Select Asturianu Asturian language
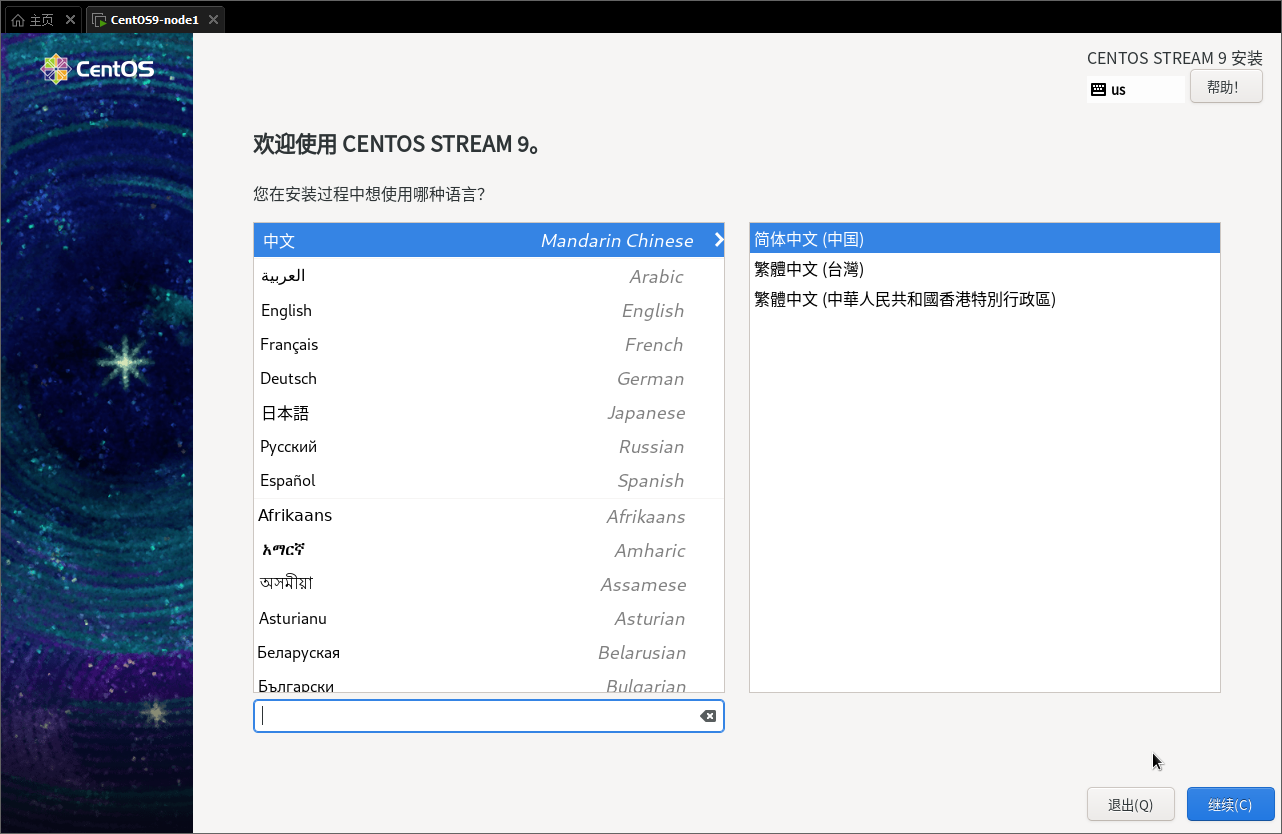 (x=489, y=618)
